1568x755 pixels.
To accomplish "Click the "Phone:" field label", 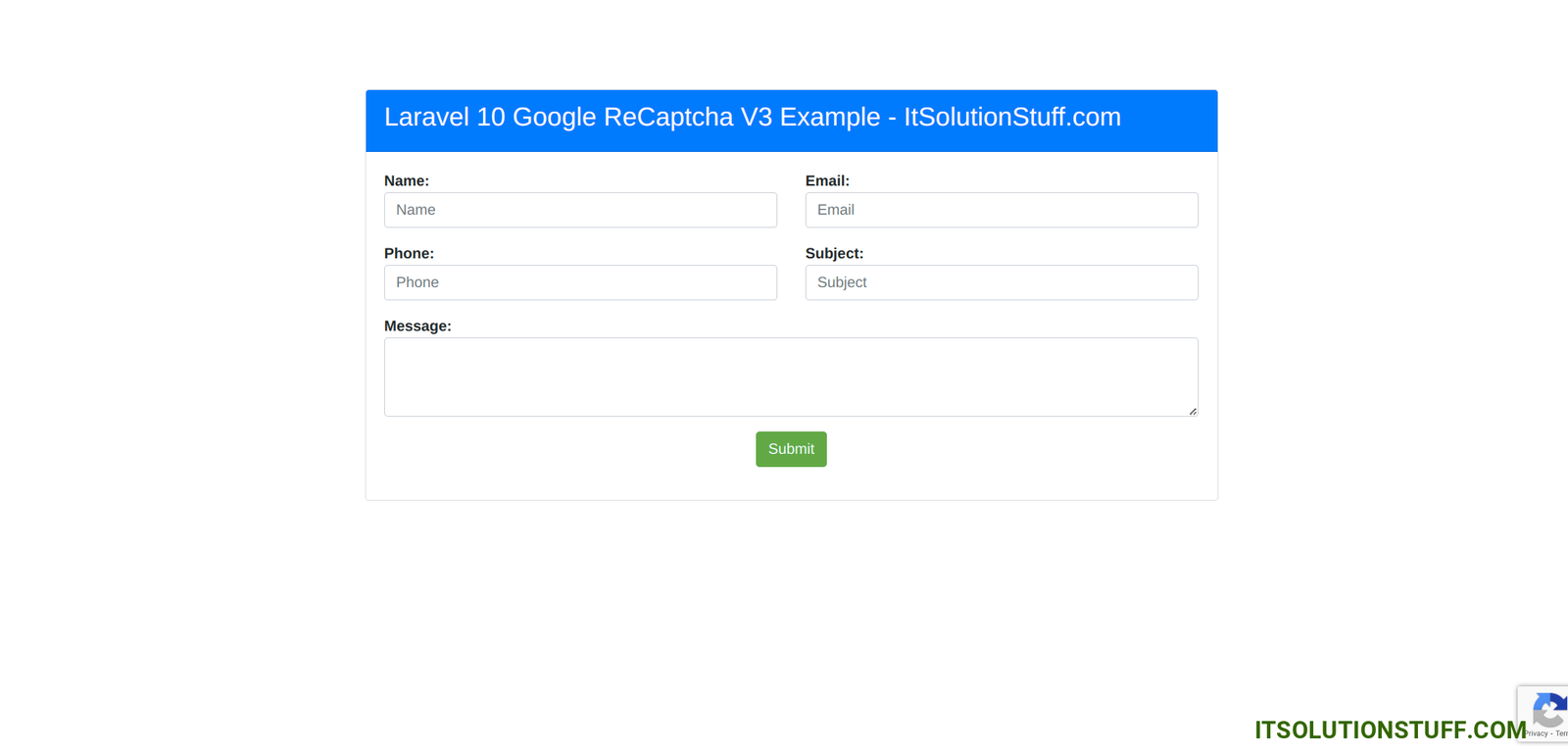I will click(409, 254).
